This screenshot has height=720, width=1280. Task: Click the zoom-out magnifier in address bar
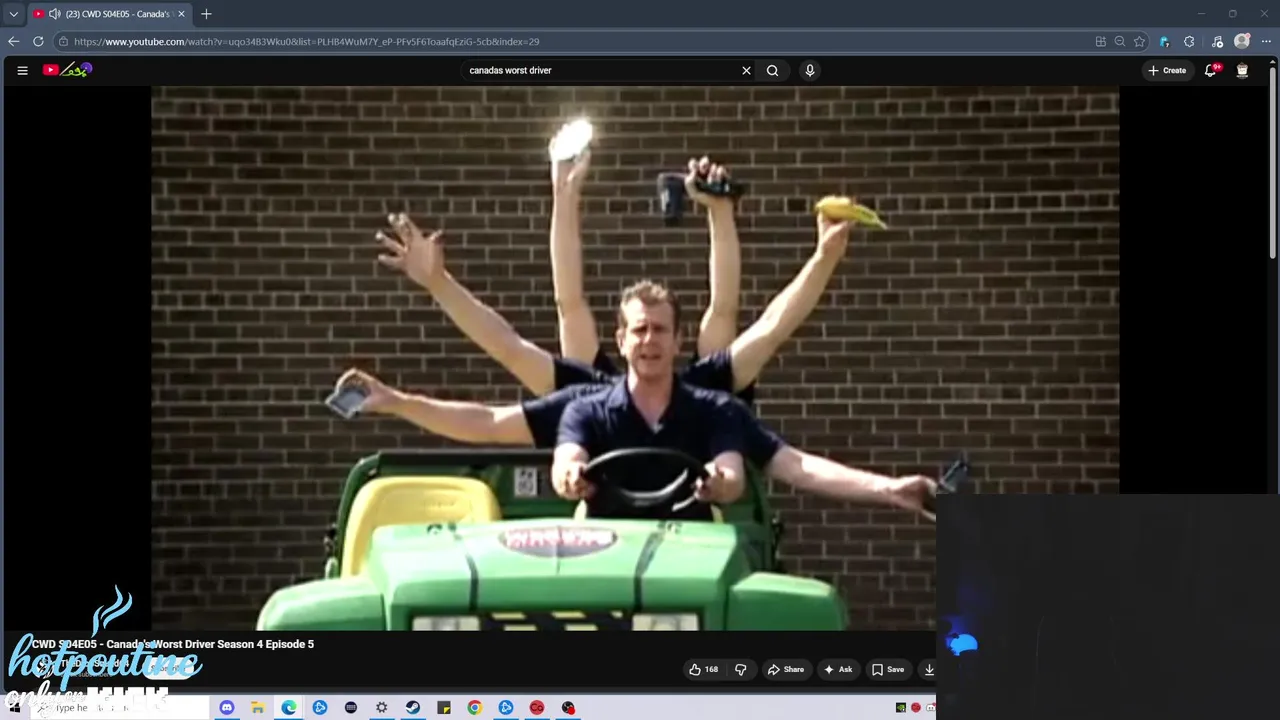click(1120, 41)
